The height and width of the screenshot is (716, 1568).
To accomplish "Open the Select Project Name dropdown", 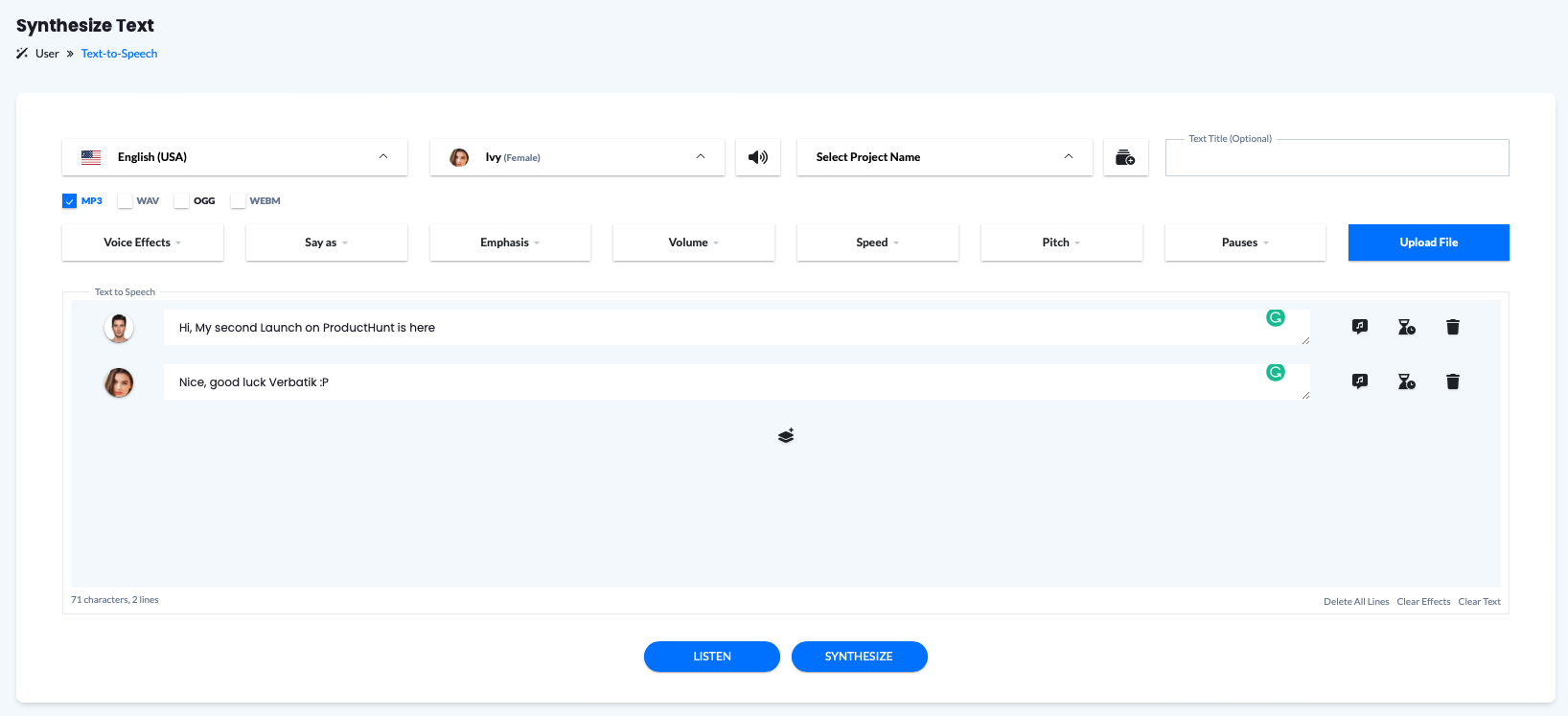I will point(945,157).
